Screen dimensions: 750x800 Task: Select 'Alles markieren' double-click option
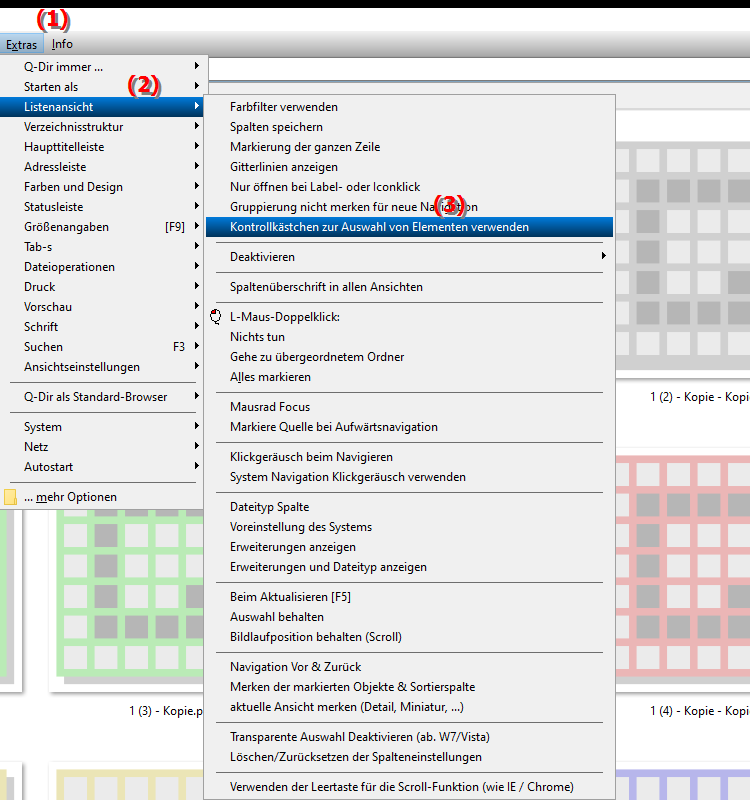[409, 377]
